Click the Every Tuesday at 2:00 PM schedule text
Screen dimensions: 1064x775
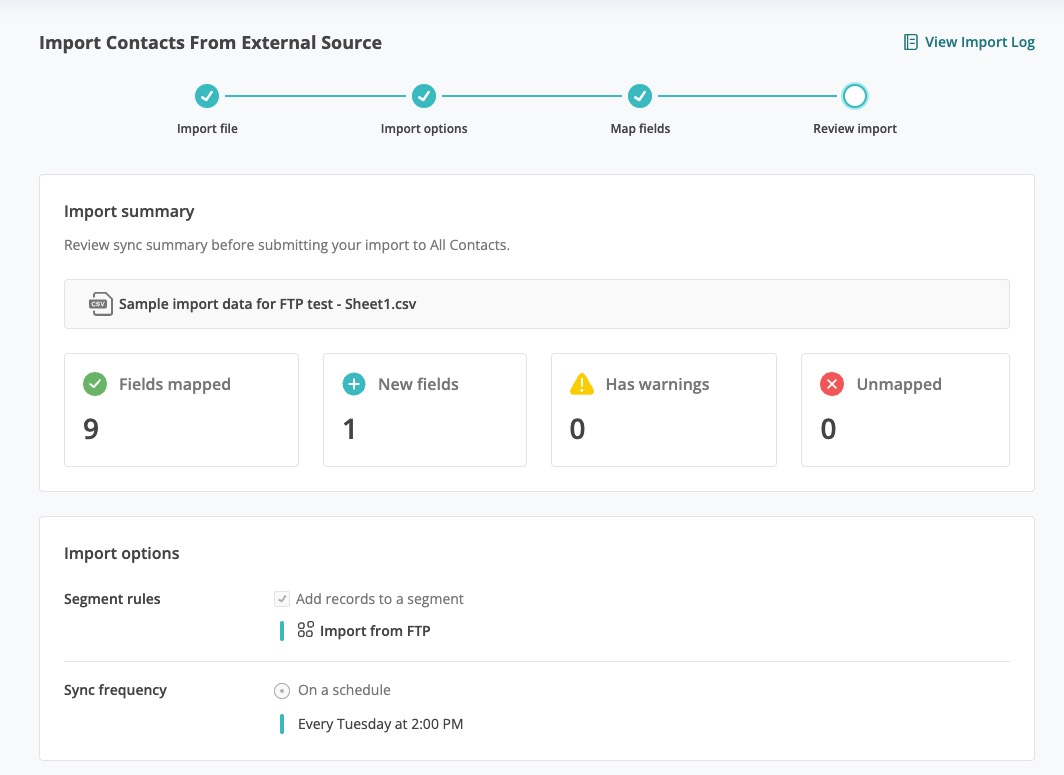point(381,724)
